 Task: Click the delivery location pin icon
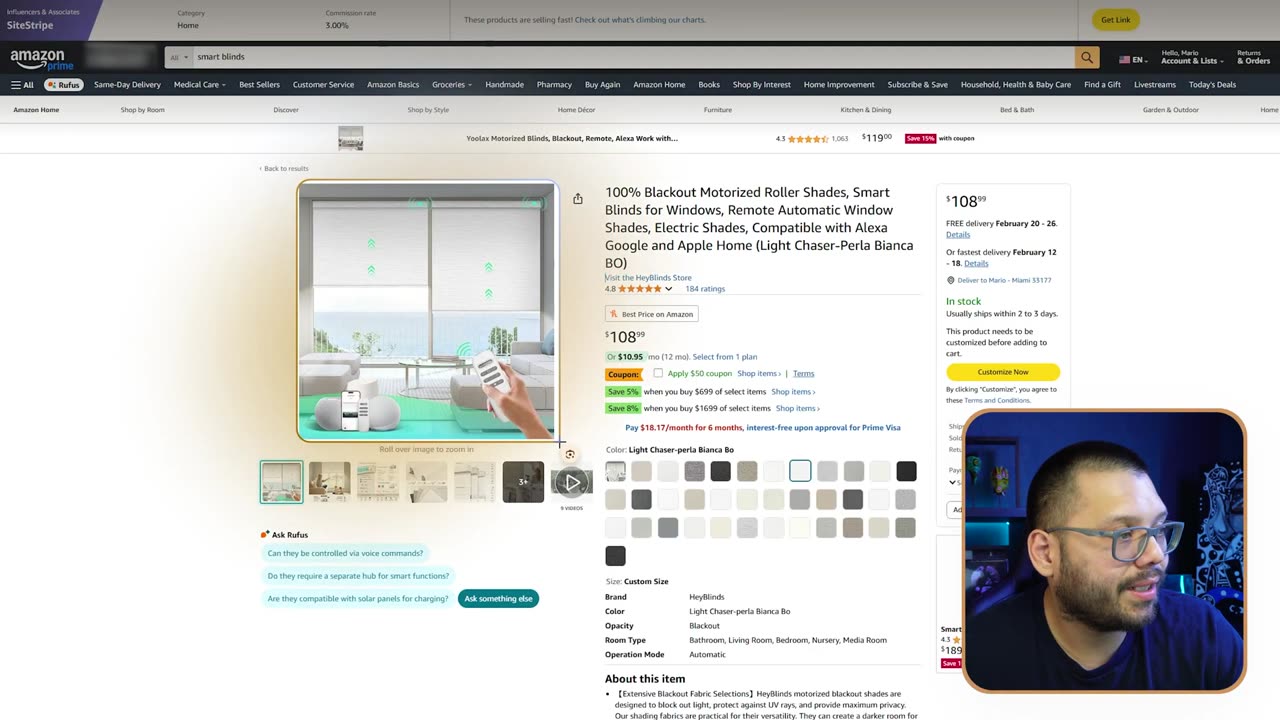951,280
